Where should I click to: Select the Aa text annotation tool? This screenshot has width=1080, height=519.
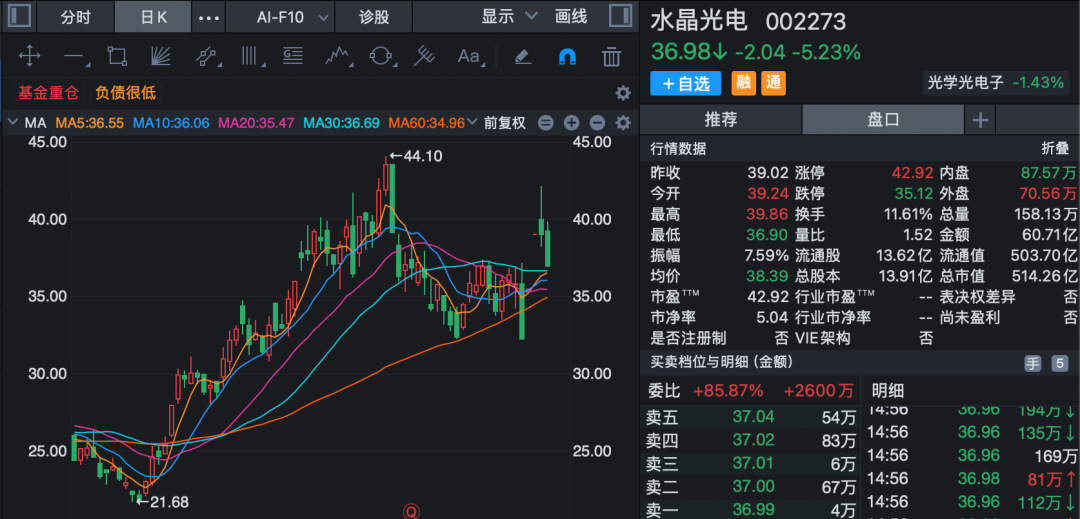coord(469,56)
